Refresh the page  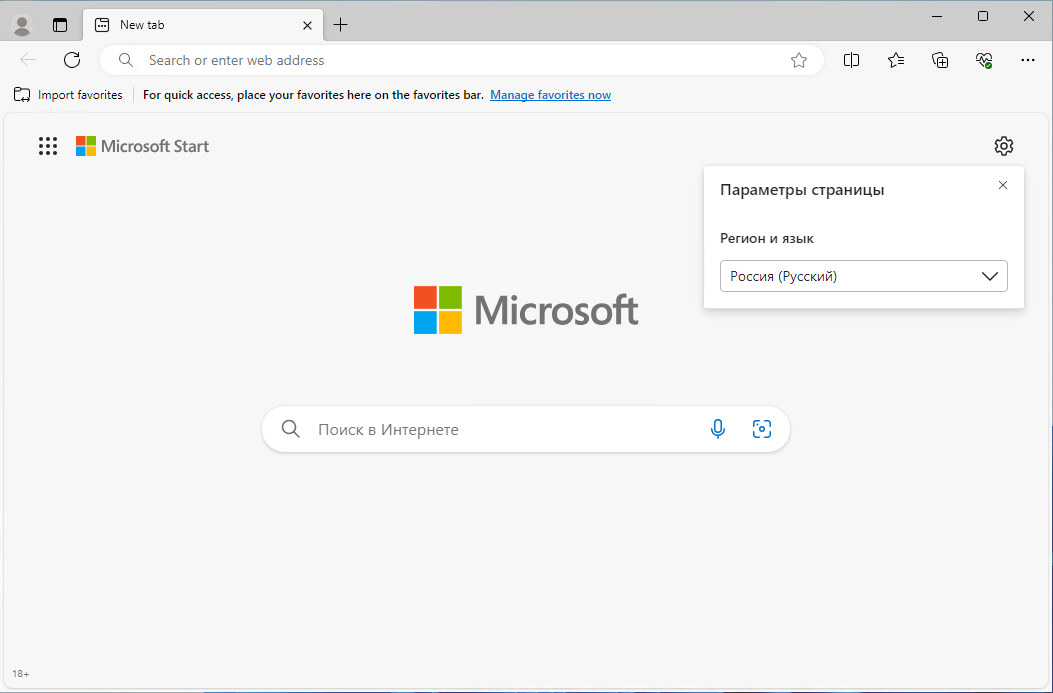click(x=72, y=60)
